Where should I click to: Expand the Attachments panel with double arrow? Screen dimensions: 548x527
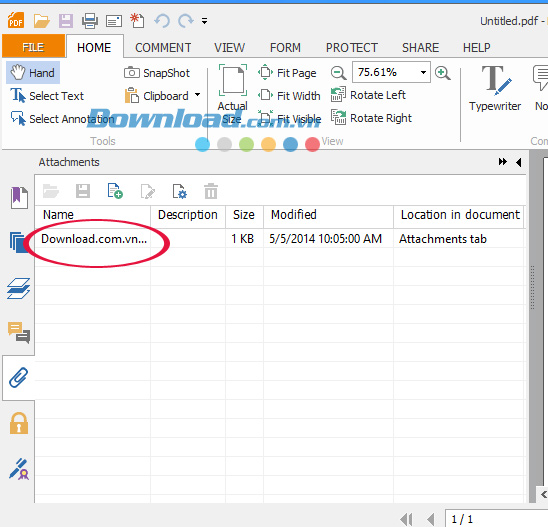pos(503,162)
